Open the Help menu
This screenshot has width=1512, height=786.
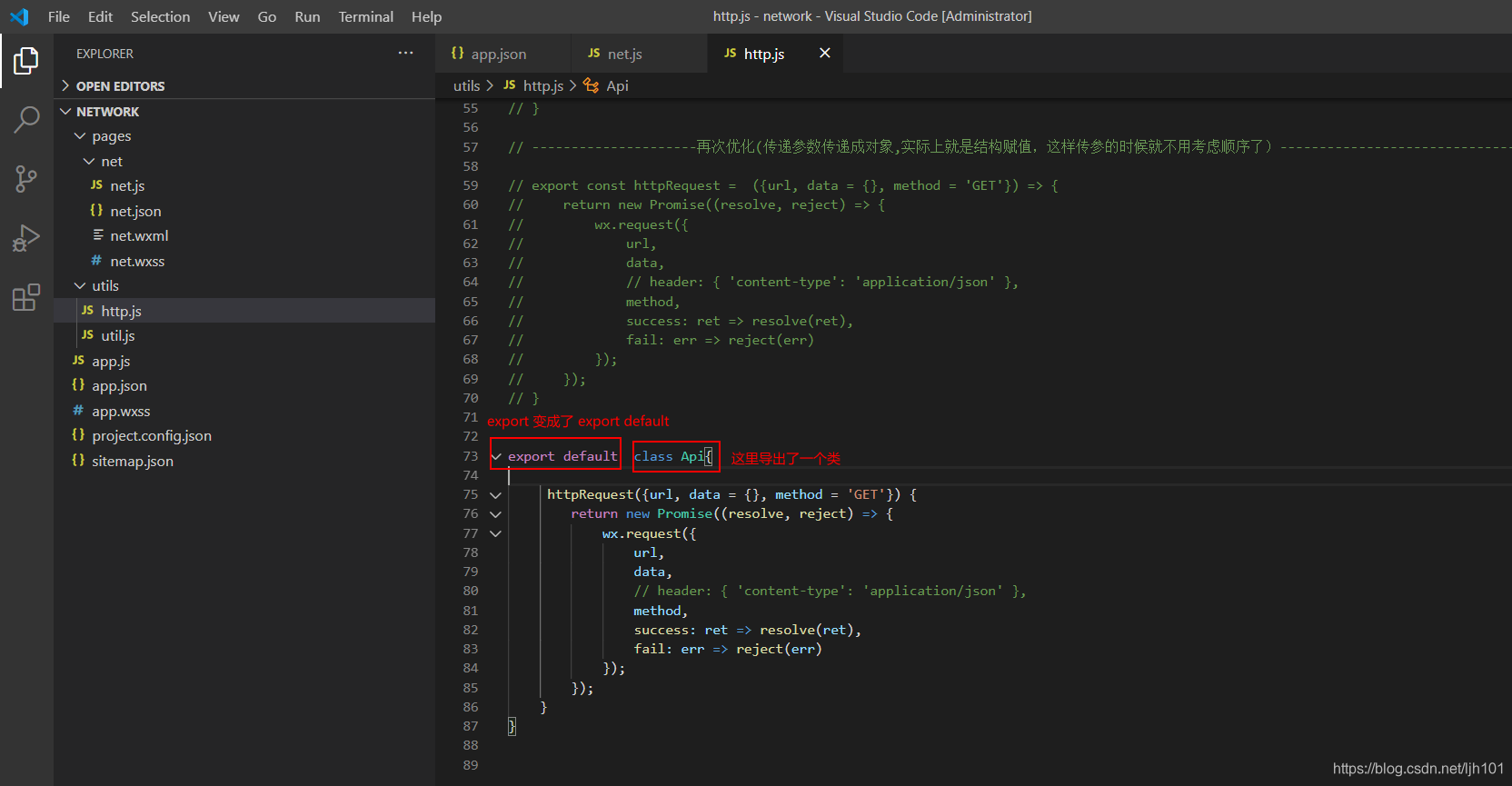pyautogui.click(x=426, y=16)
